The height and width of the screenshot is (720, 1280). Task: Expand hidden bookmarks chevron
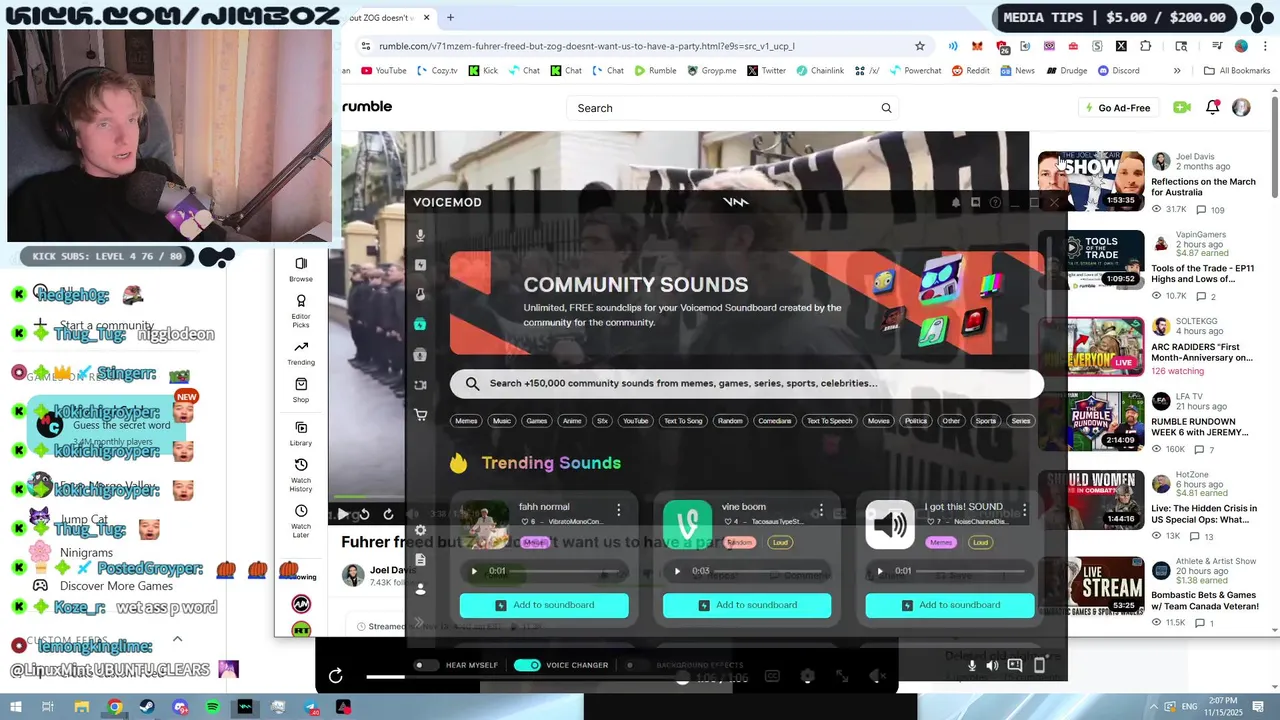tap(1177, 71)
